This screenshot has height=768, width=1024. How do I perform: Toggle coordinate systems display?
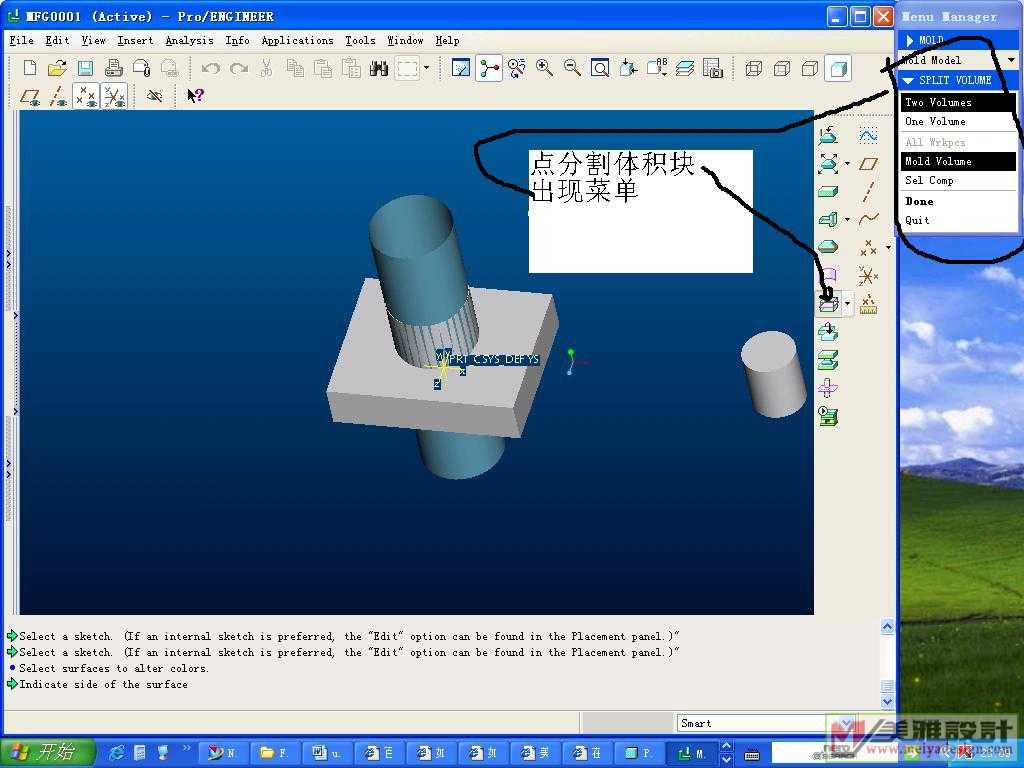(x=114, y=97)
